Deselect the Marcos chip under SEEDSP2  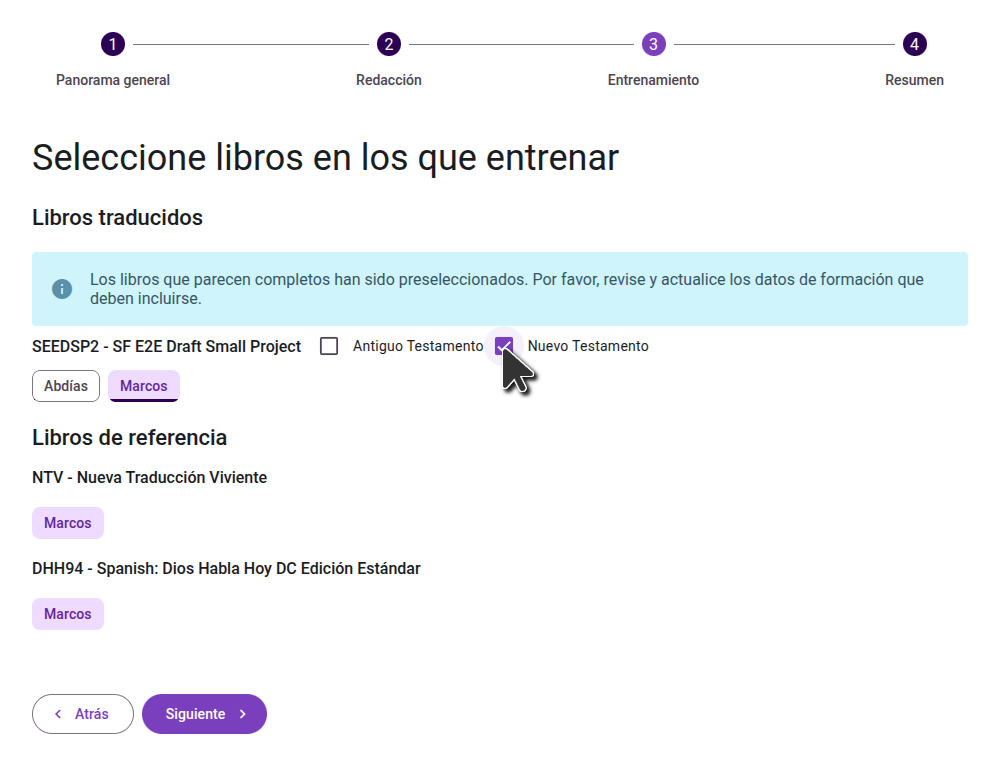coord(144,386)
